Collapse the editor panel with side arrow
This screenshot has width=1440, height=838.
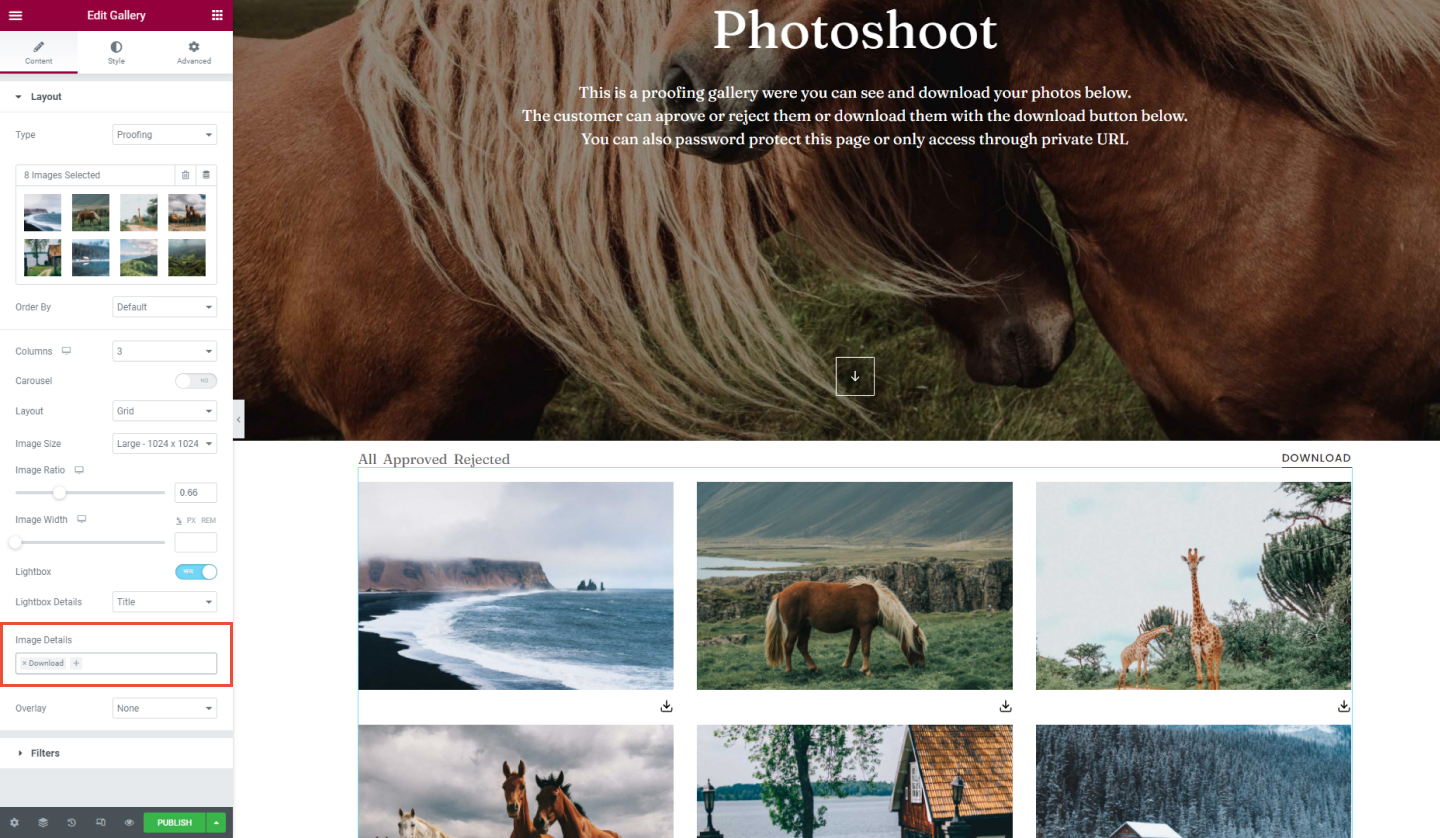[238, 420]
